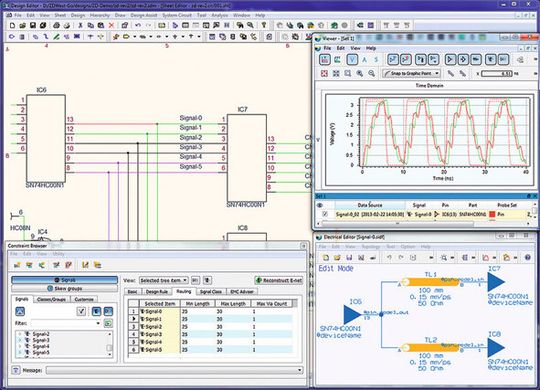Click the lightbulb icon in Design Editor toolbar
The height and width of the screenshot is (390, 540).
click(x=264, y=25)
